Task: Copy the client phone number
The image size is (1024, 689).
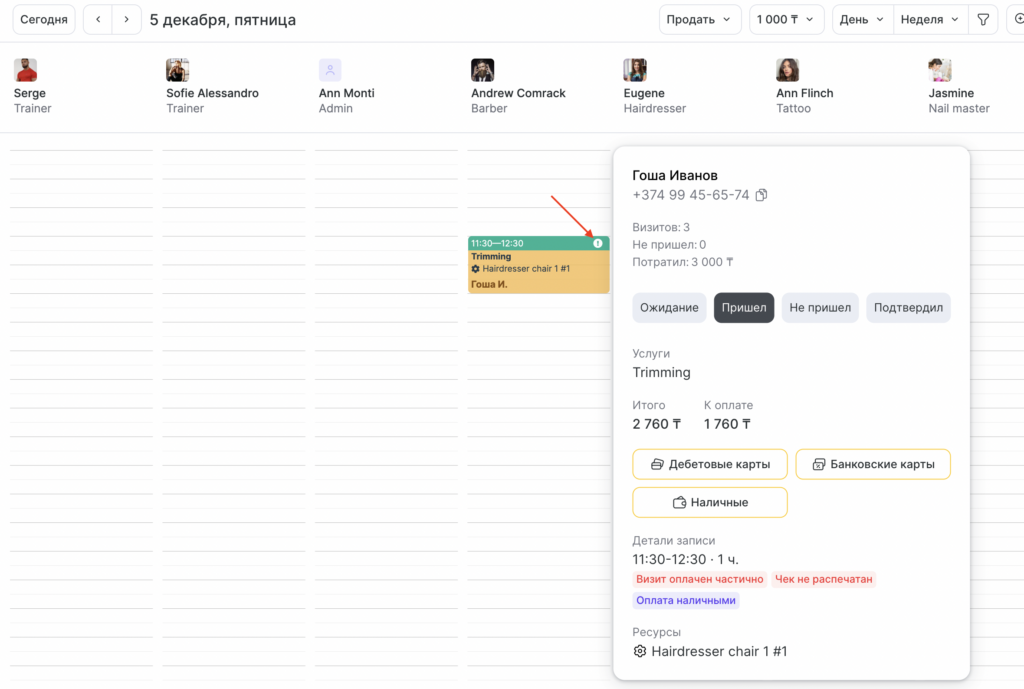Action: (761, 195)
